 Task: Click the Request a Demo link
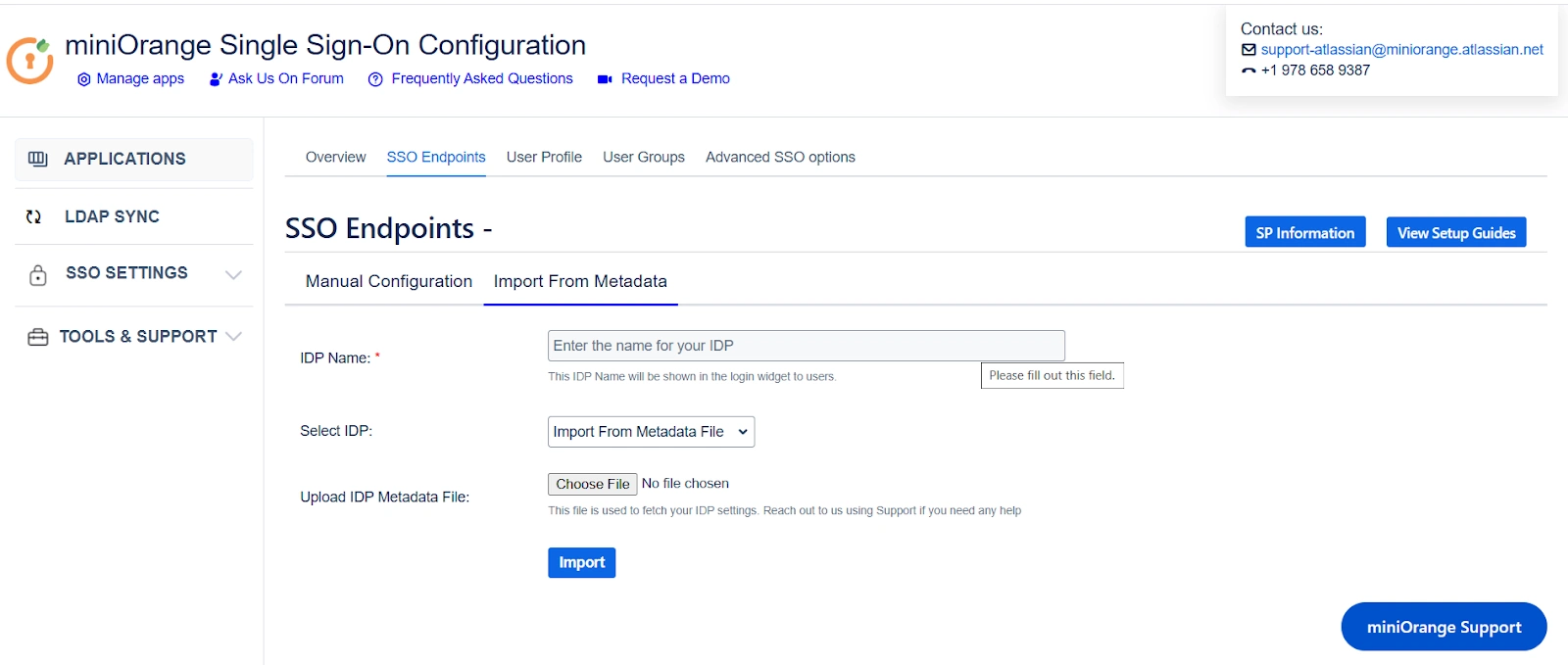(675, 78)
